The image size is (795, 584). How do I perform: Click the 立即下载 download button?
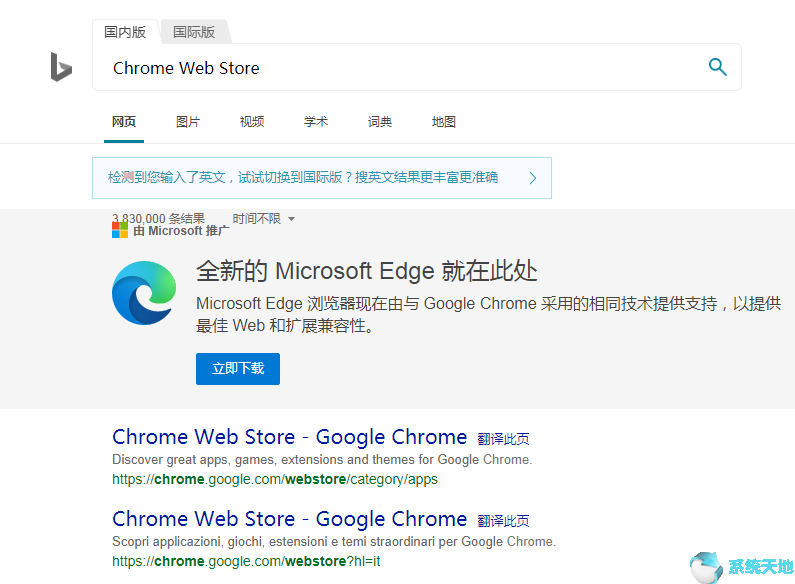pos(238,369)
